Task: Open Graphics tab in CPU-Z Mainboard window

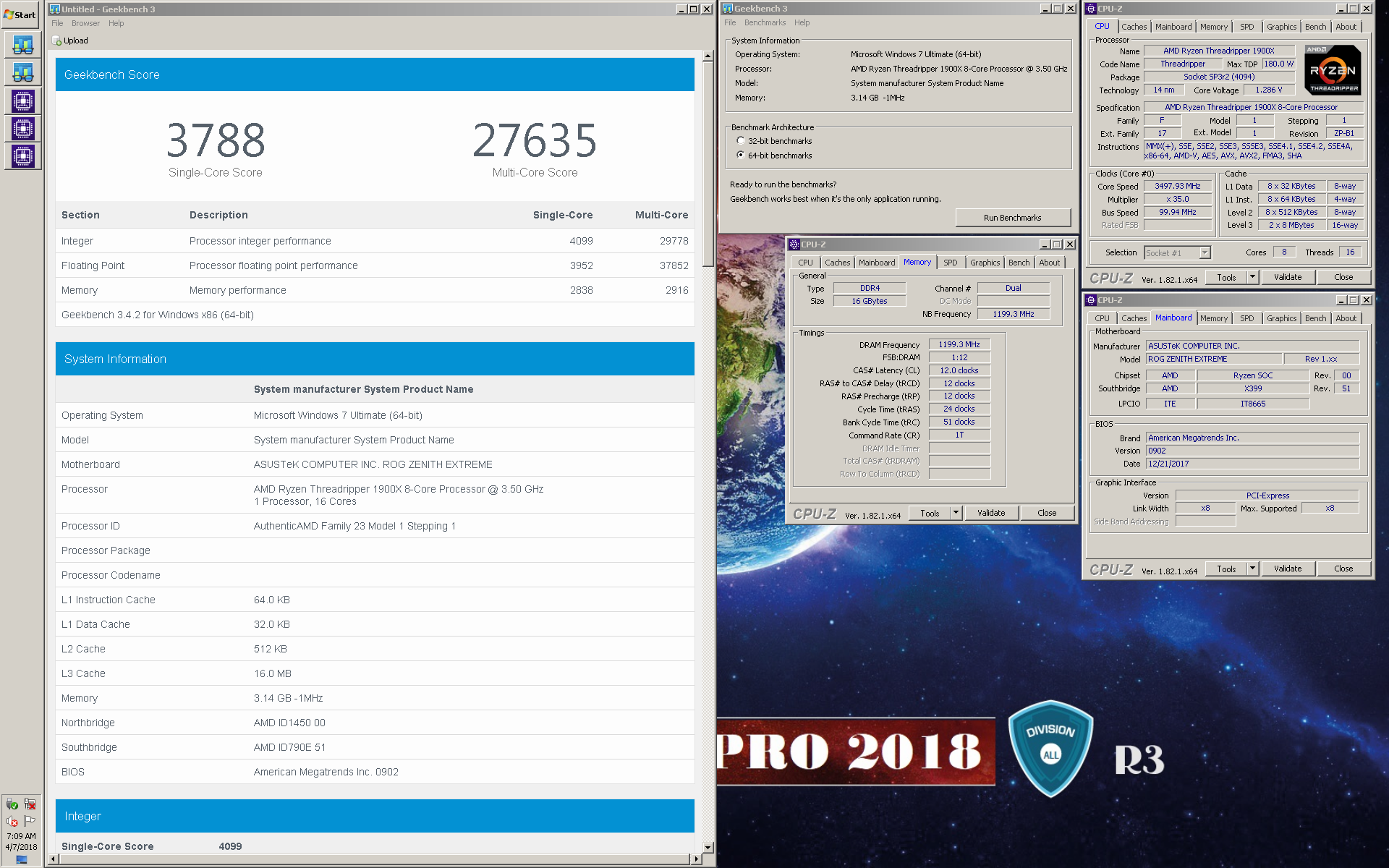Action: (x=1281, y=318)
